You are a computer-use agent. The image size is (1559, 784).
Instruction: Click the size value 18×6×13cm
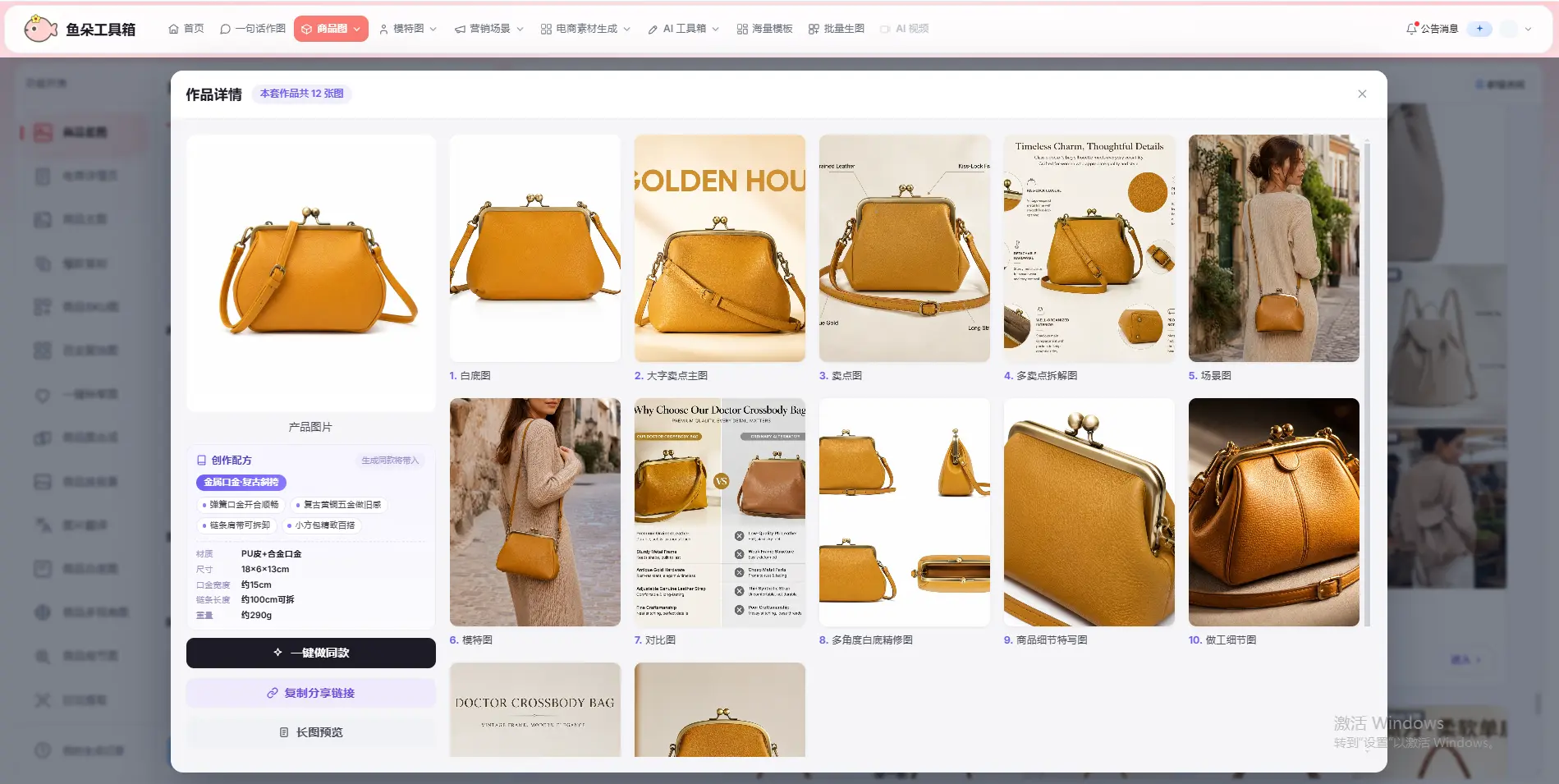265,570
